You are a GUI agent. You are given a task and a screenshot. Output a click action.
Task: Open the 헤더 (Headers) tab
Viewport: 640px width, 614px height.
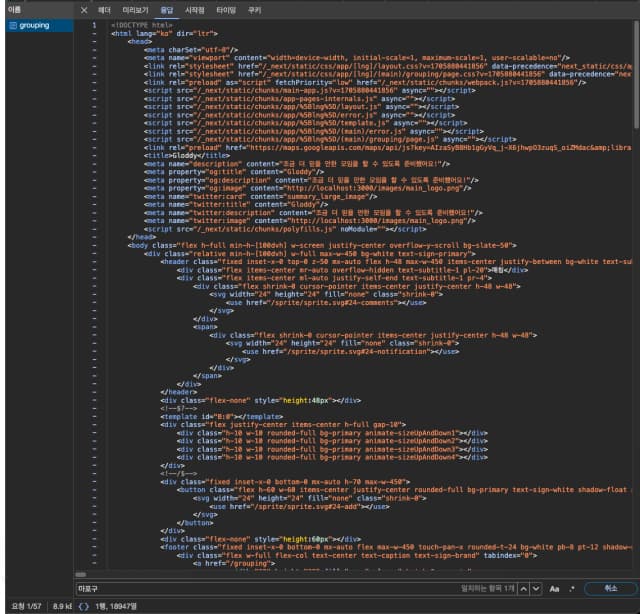coord(104,10)
